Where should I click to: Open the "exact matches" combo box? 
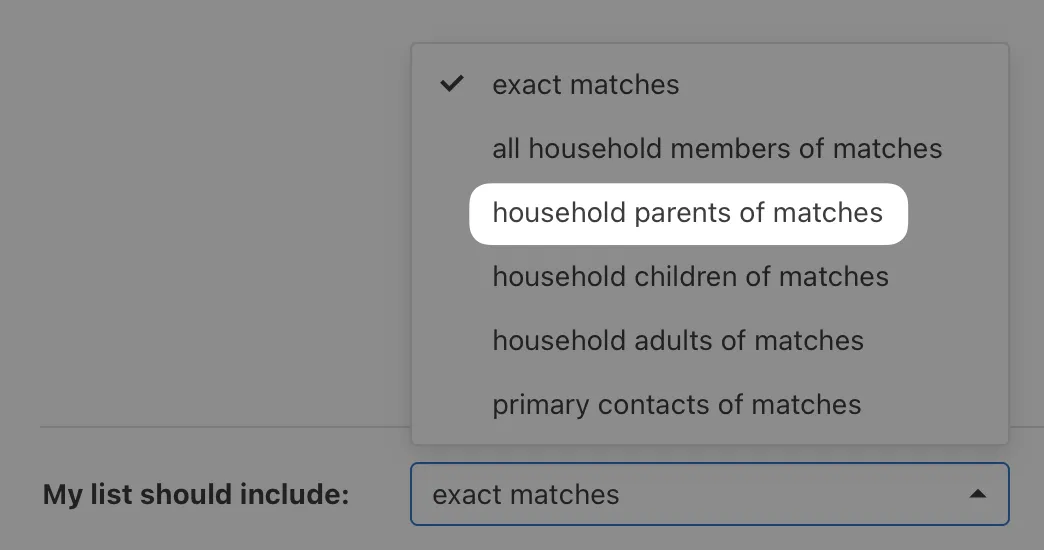(x=708, y=494)
